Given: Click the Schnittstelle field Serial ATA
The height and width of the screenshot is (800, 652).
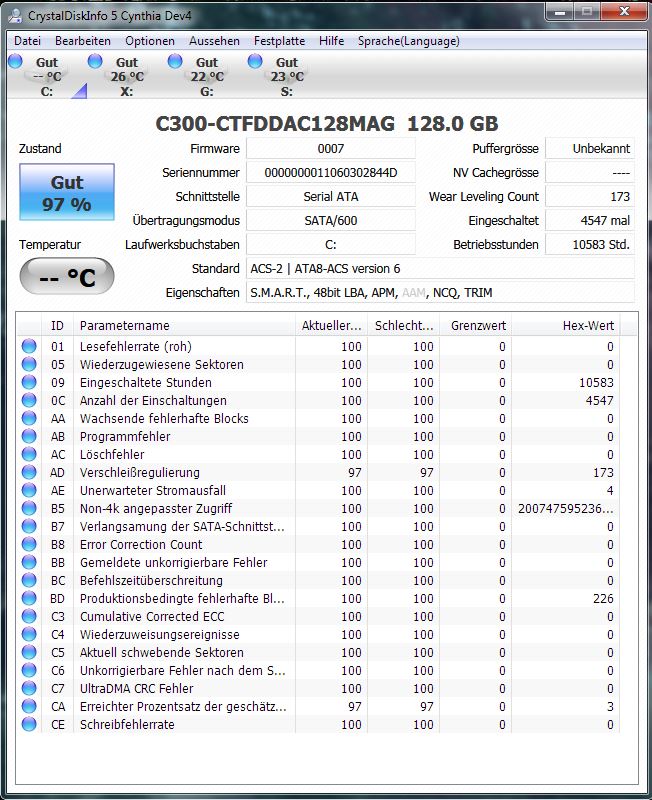Looking at the screenshot, I should coord(331,196).
